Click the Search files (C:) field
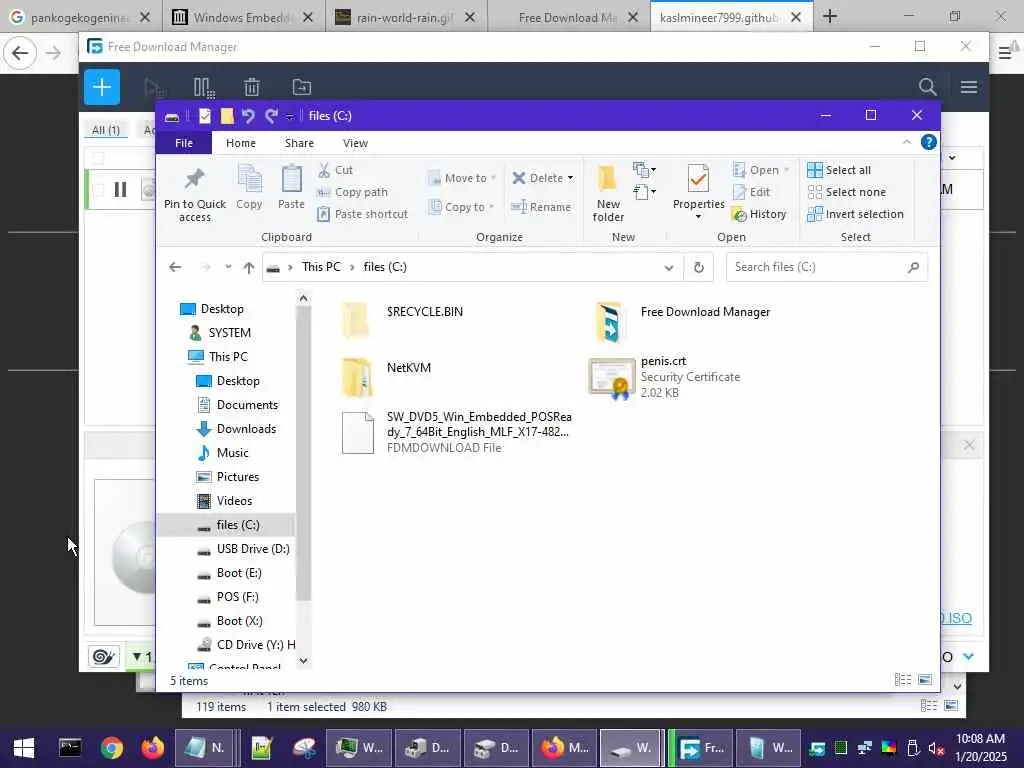 tap(826, 267)
